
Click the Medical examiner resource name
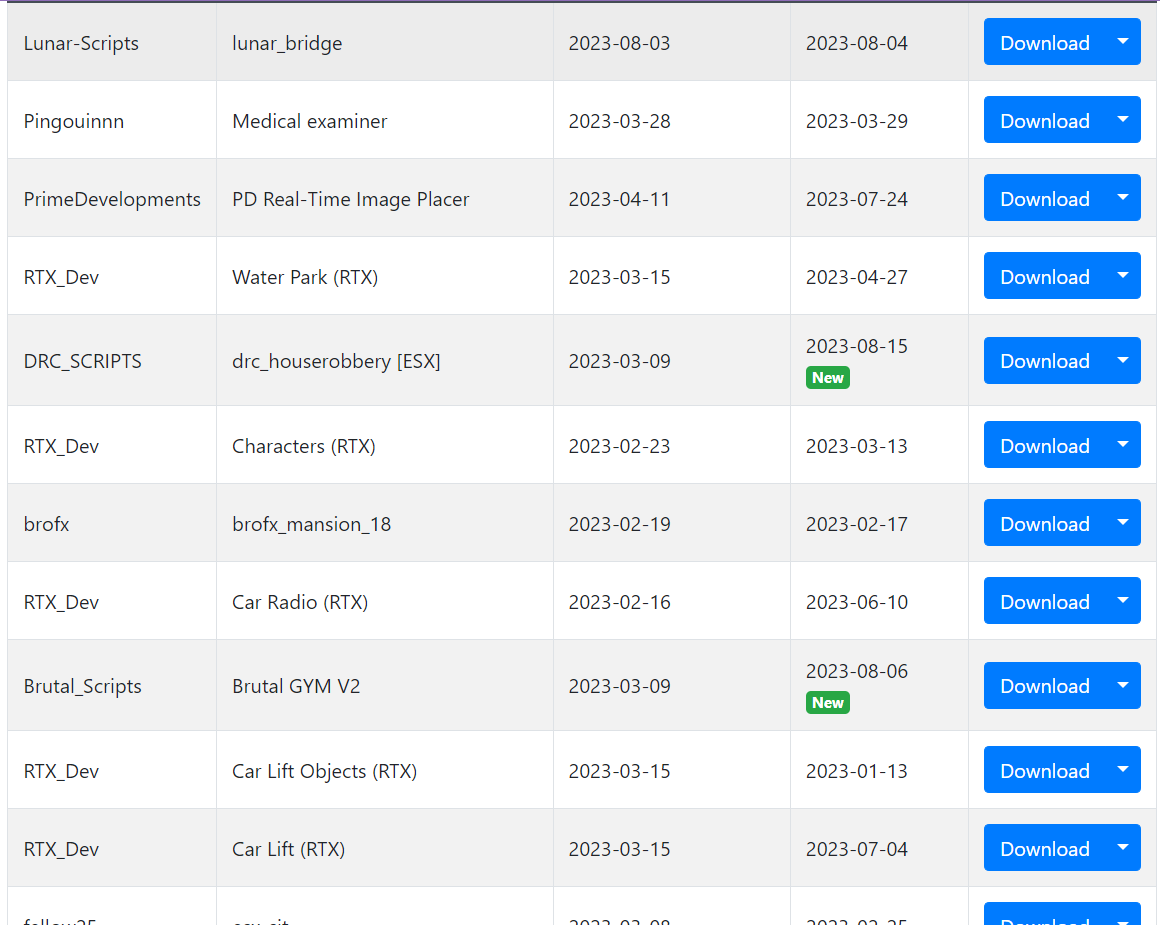[x=309, y=121]
